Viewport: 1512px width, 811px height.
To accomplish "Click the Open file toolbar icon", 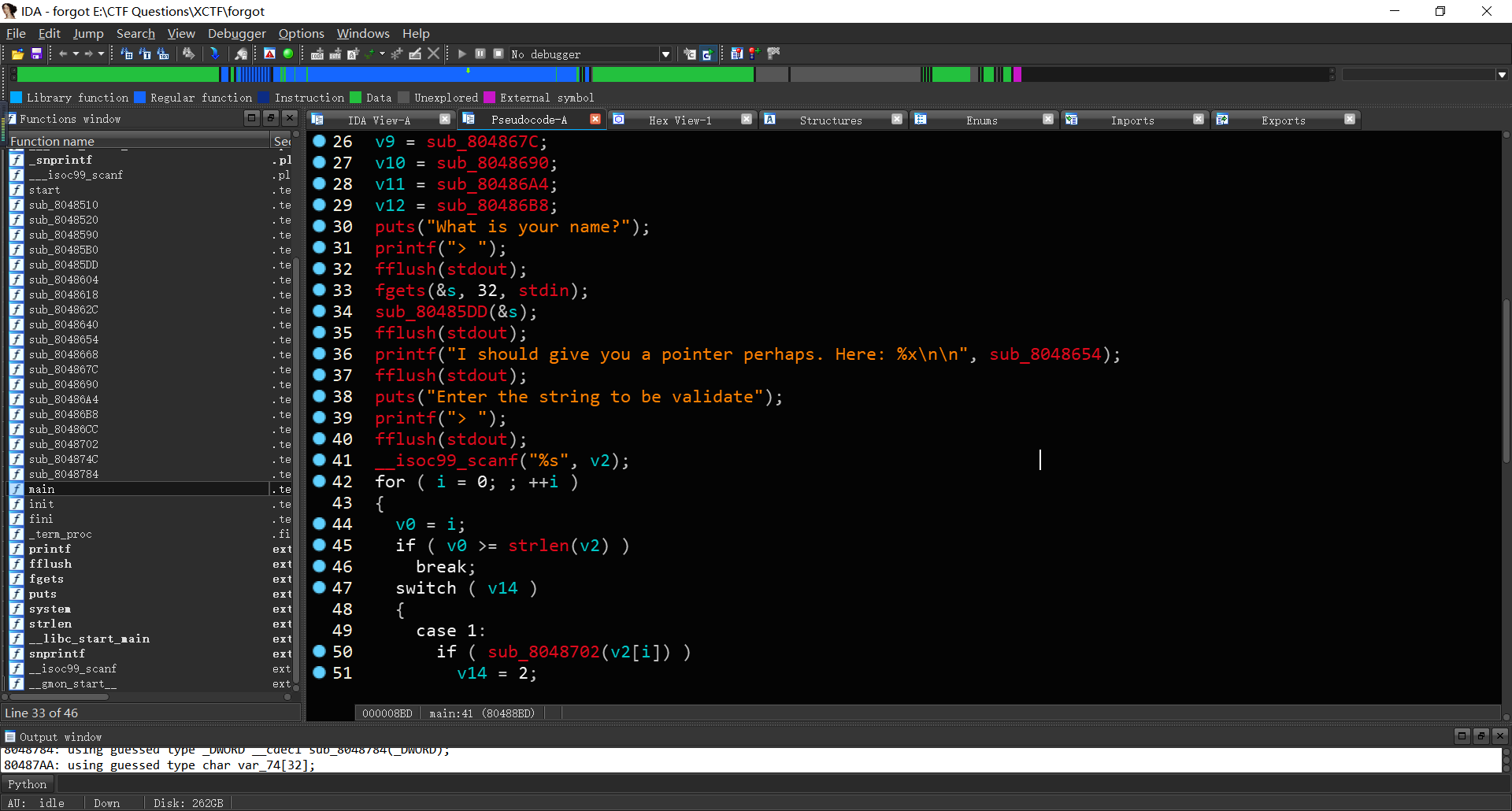I will click(x=17, y=54).
